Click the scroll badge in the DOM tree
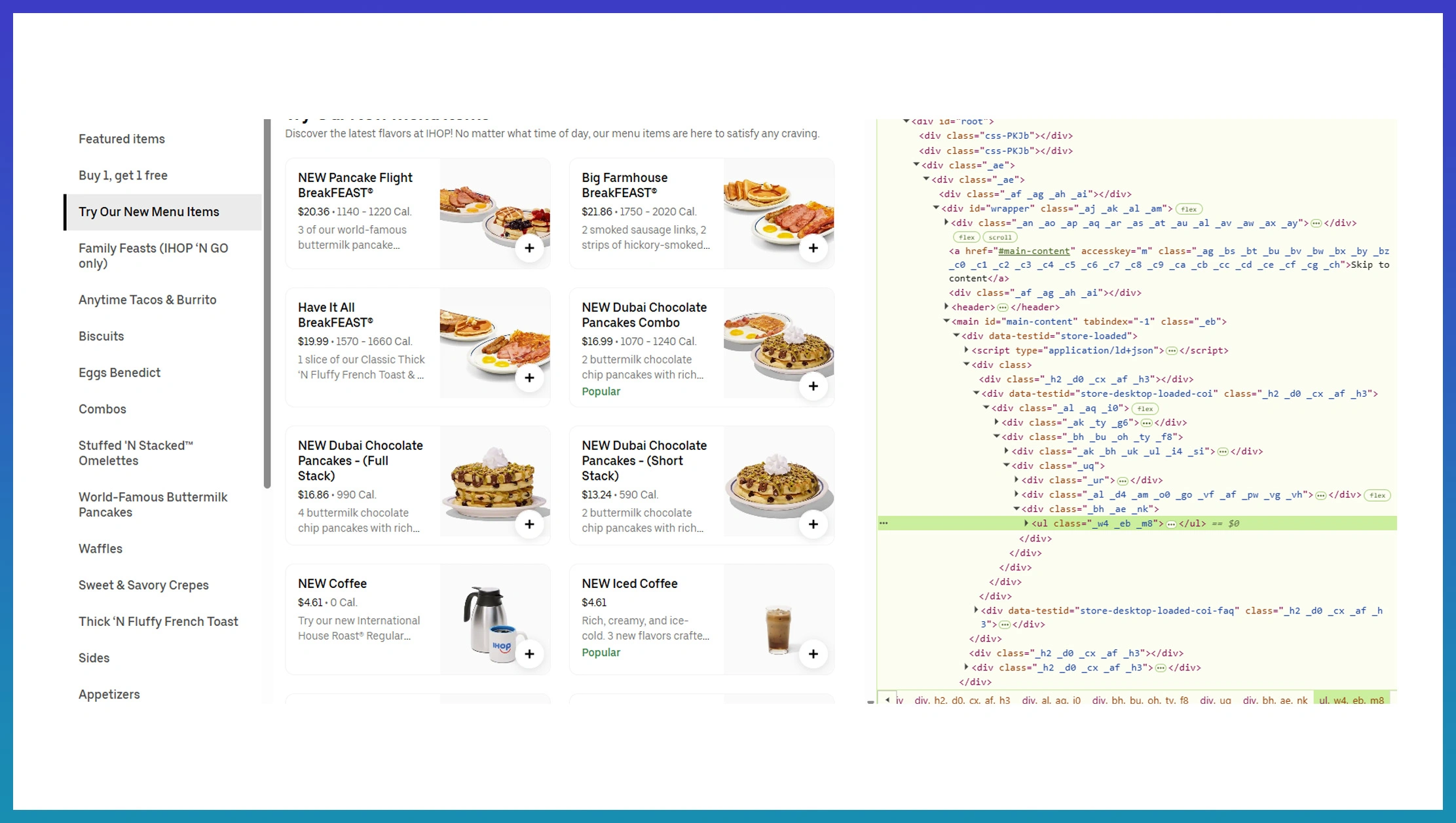The width and height of the screenshot is (1456, 823). tap(999, 238)
